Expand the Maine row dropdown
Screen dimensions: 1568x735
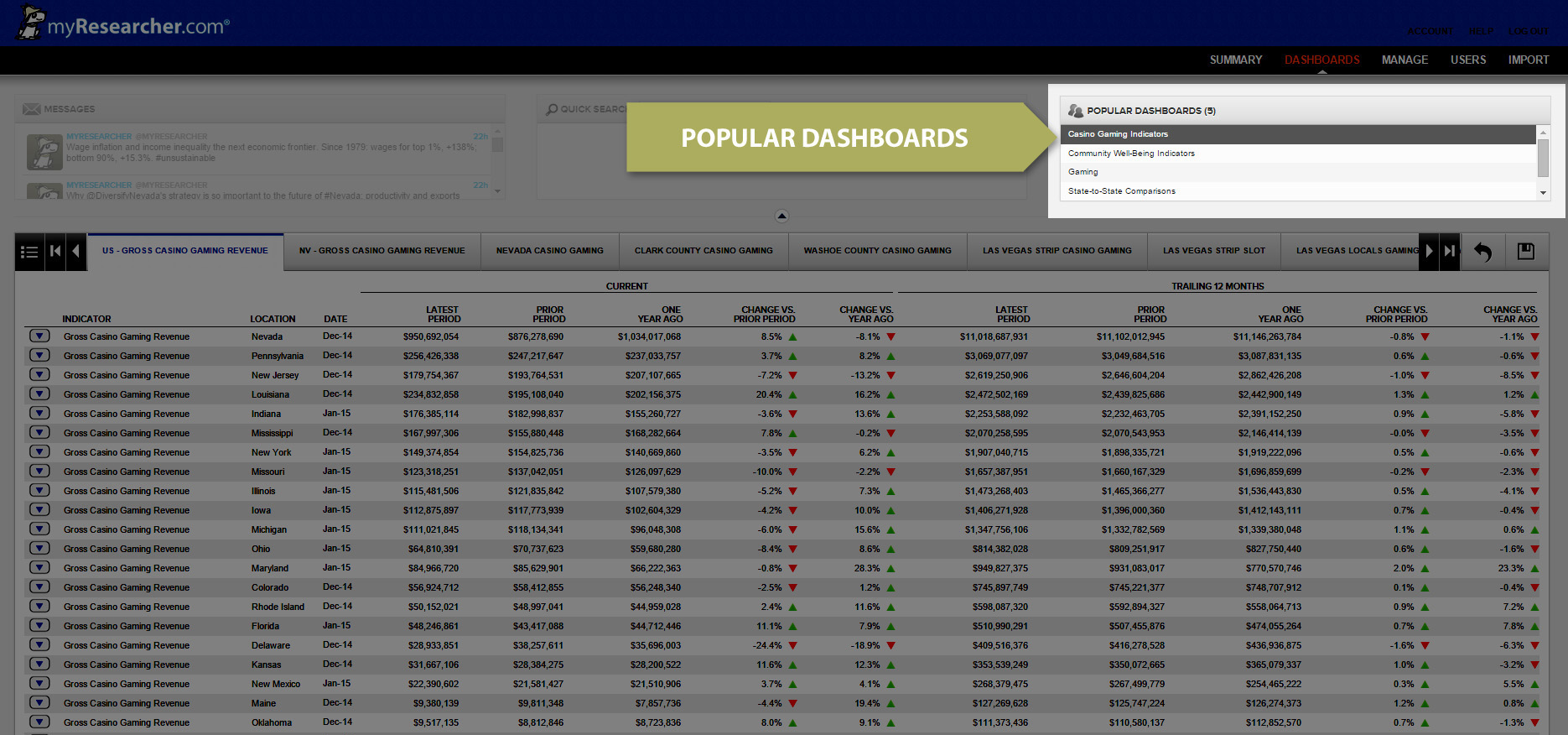tap(39, 702)
